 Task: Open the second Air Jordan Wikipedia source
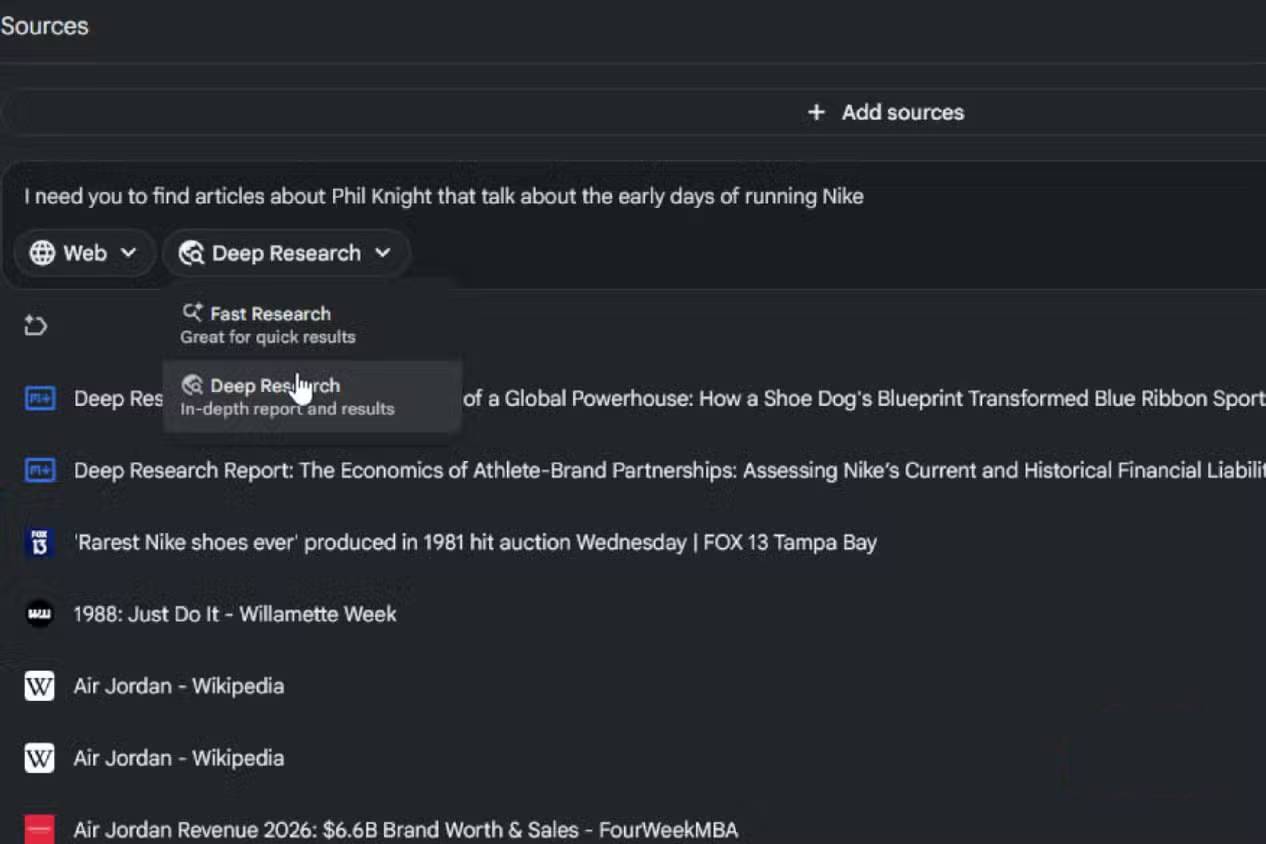point(179,758)
